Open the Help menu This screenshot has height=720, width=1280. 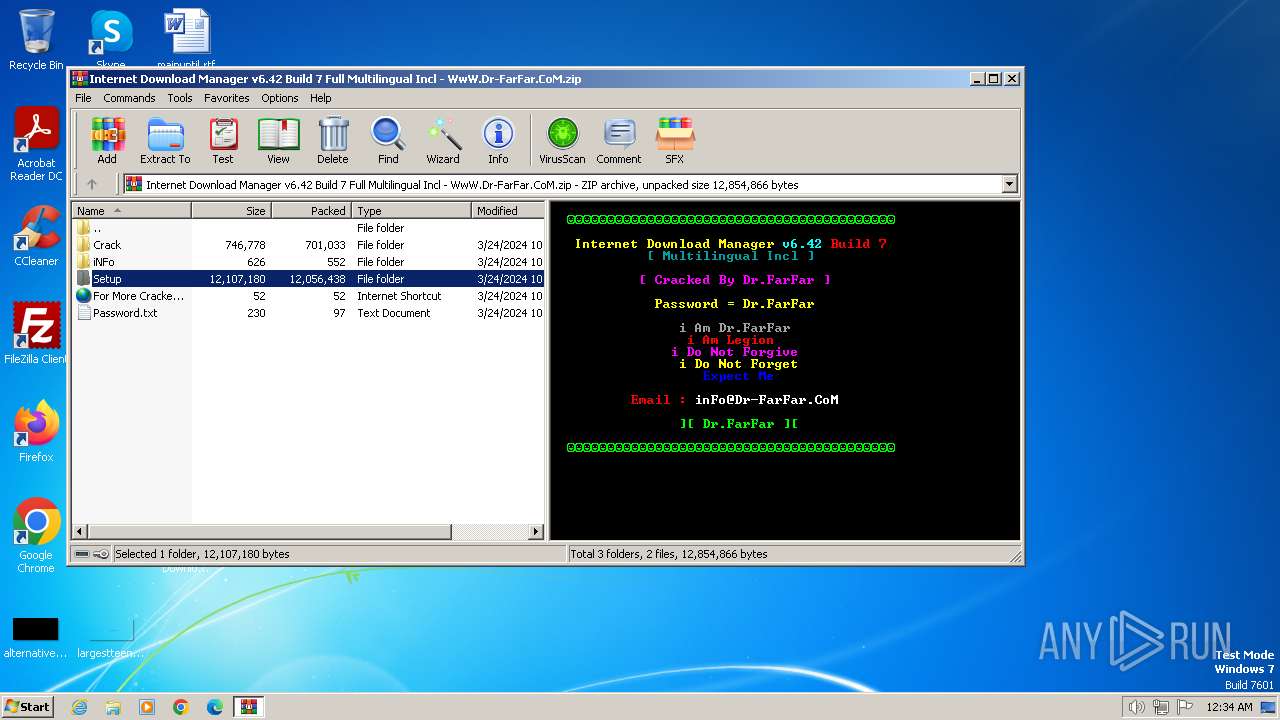point(320,98)
